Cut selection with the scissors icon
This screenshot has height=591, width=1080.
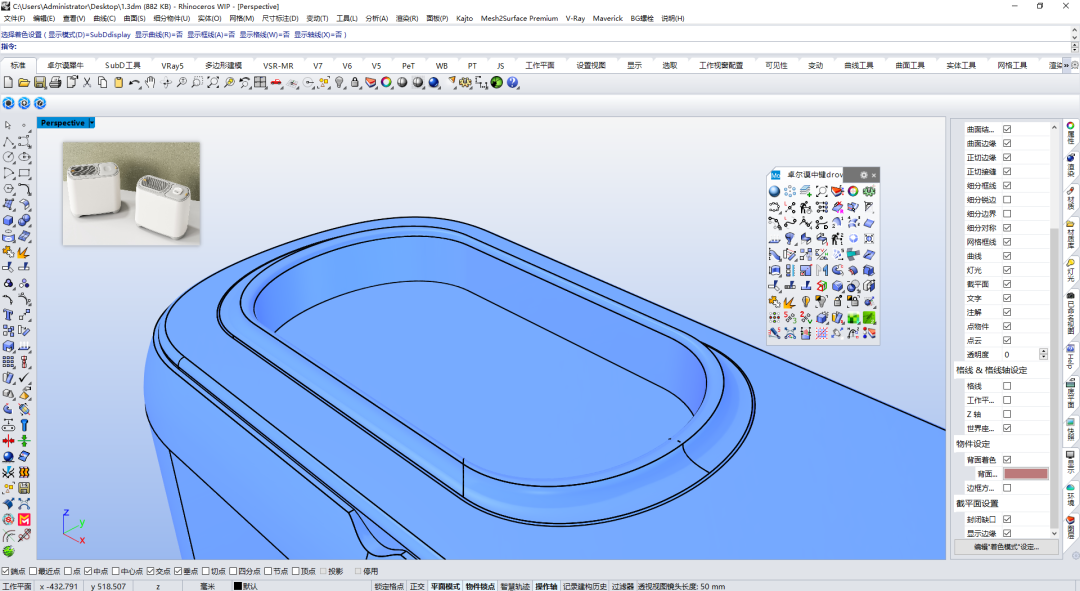[87, 83]
